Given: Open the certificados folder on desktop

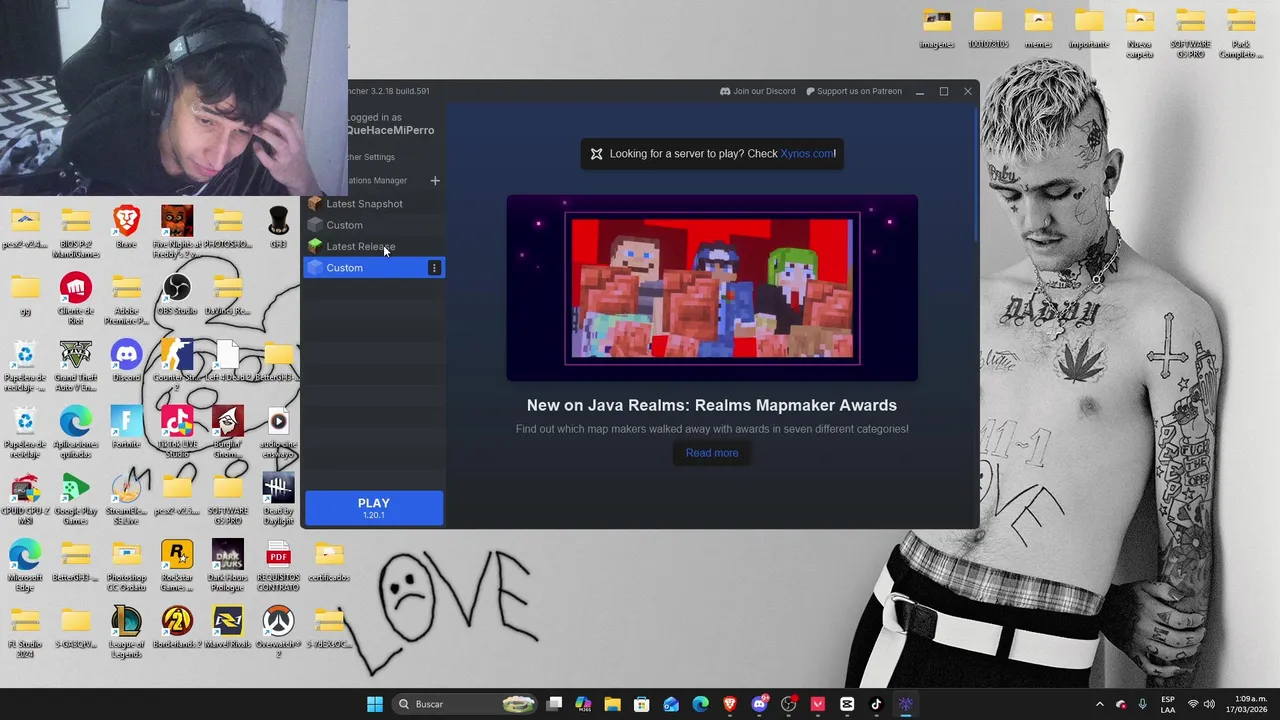Looking at the screenshot, I should click(x=329, y=561).
